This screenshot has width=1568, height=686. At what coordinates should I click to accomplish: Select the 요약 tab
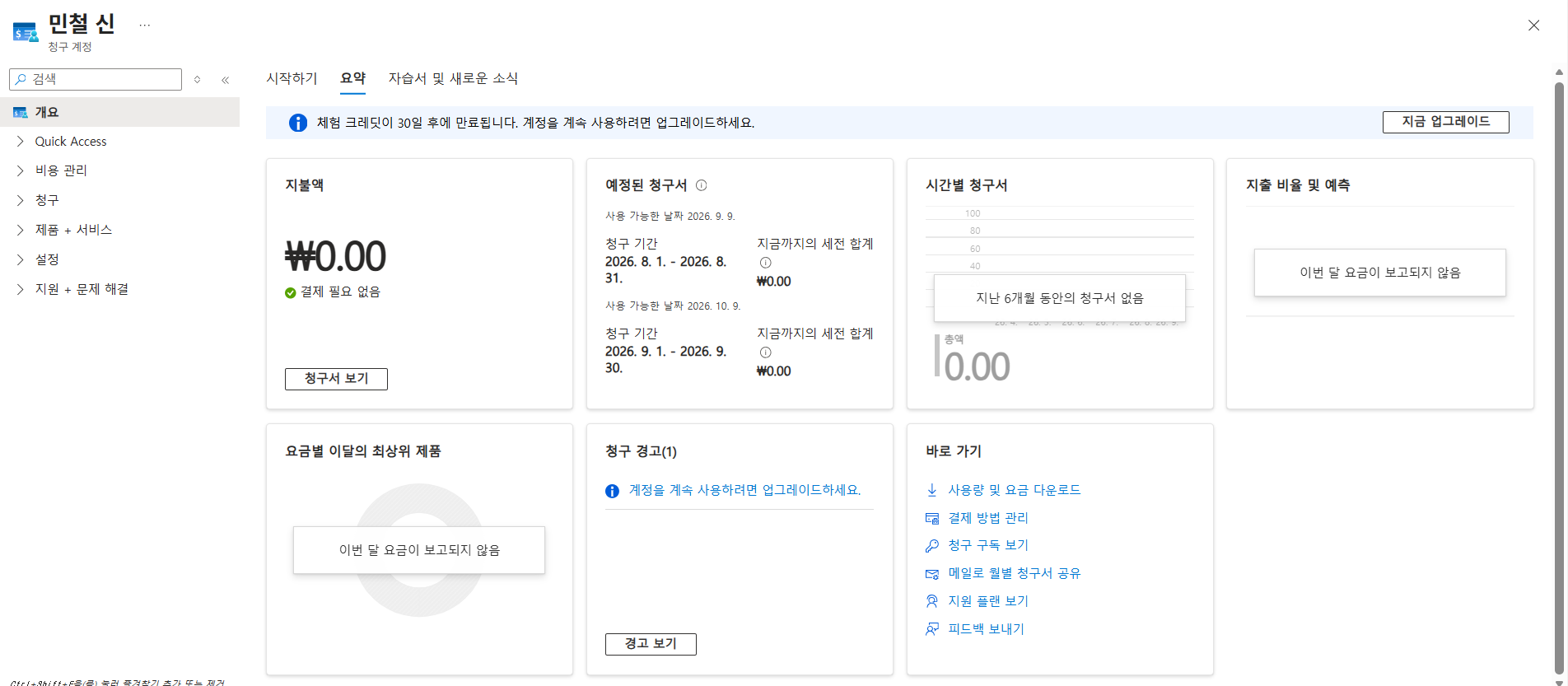pyautogui.click(x=353, y=78)
